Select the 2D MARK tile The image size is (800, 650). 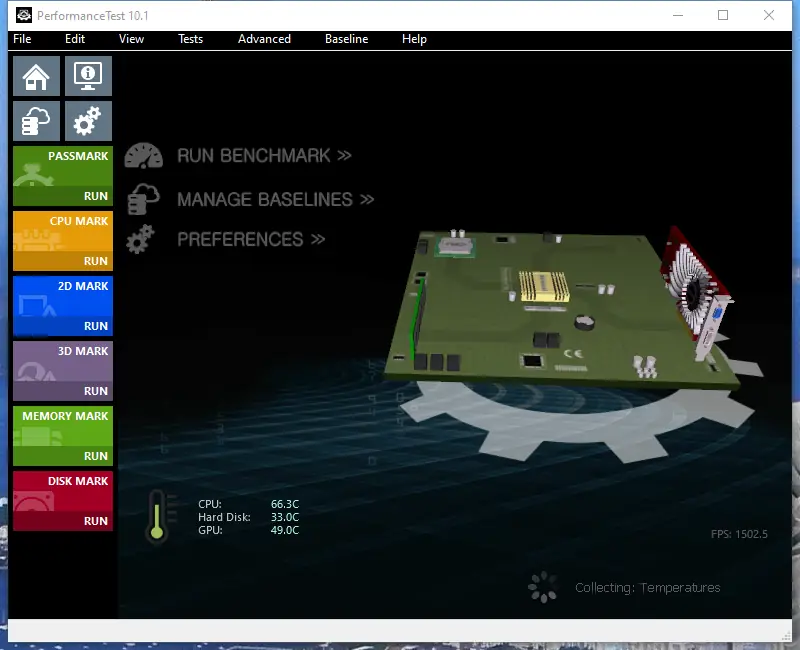coord(63,296)
